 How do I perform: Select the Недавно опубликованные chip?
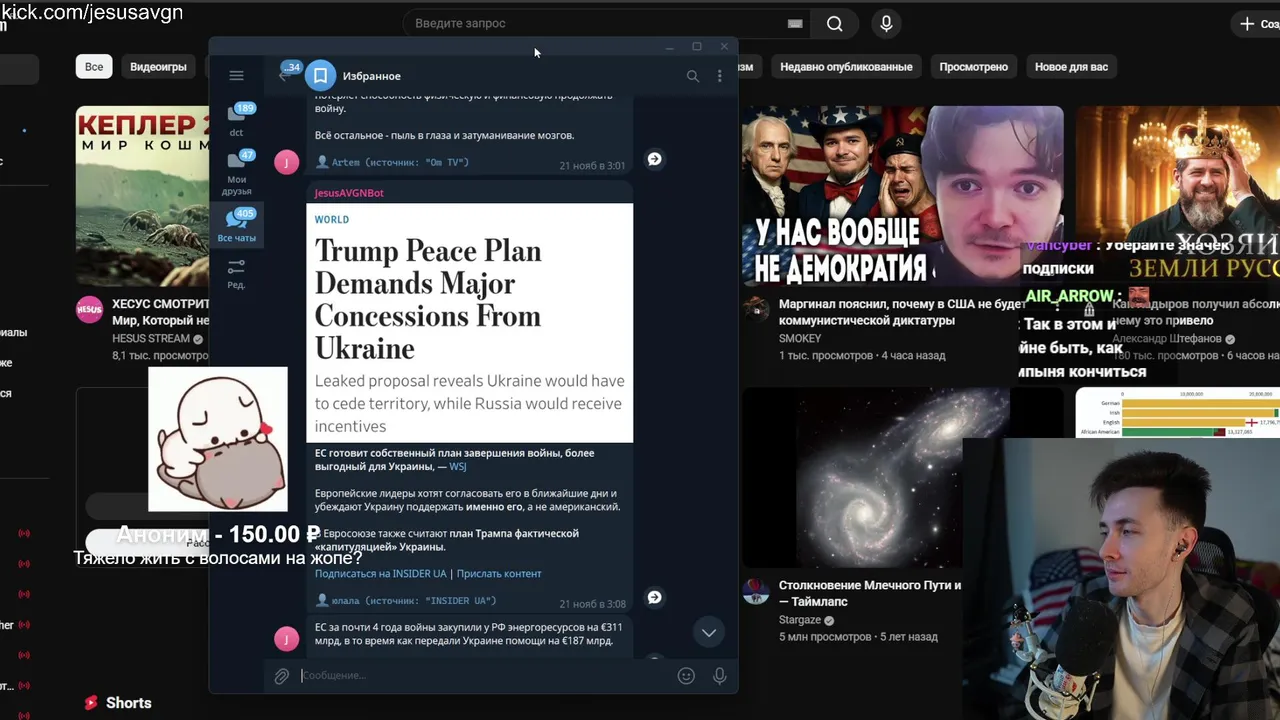point(846,67)
